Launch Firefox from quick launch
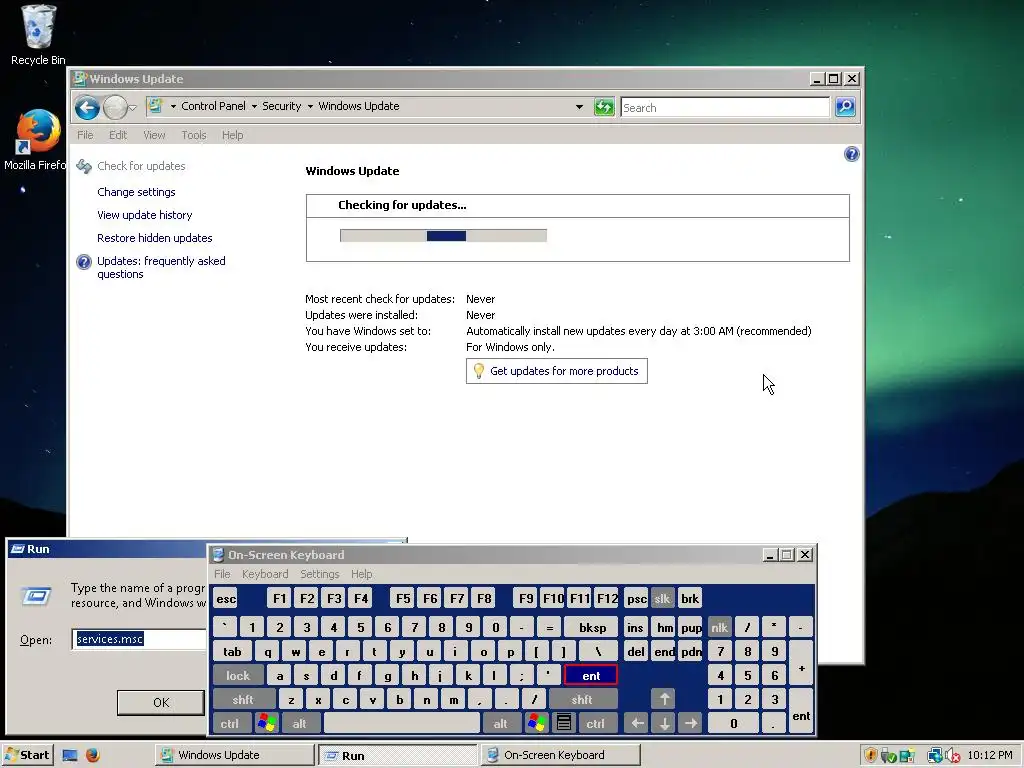 pyautogui.click(x=93, y=755)
